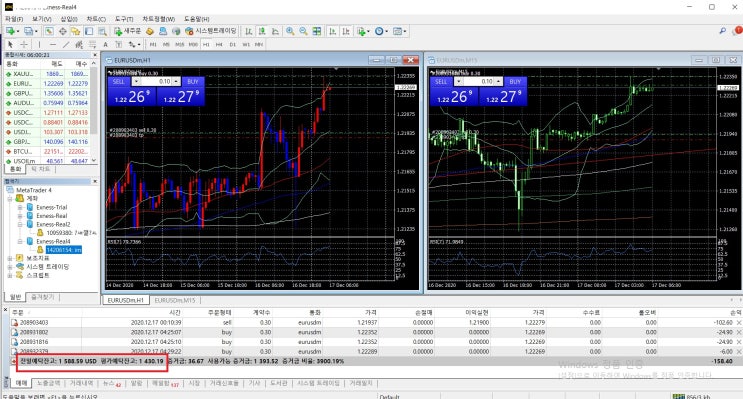This screenshot has width=743, height=399.
Task: Expand the 스크립트 navigator node
Action: click(x=9, y=275)
